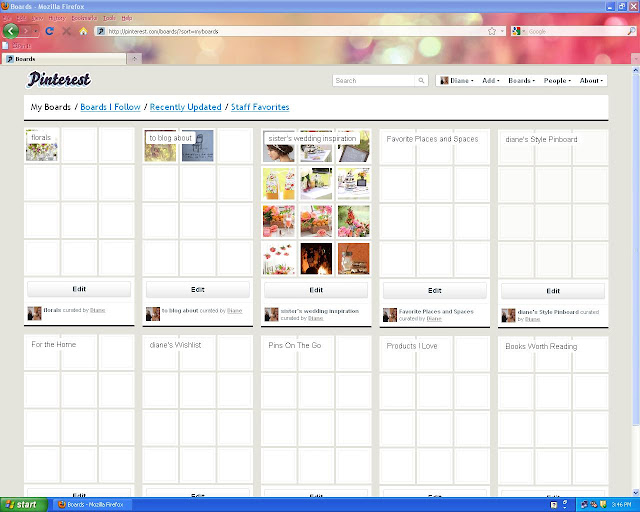Open the address bar history dropdown arrow
Image resolution: width=640 pixels, height=512 pixels.
point(502,31)
